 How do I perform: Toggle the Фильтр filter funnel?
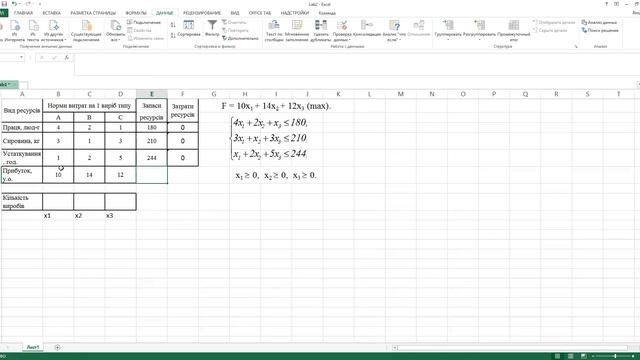coord(212,29)
